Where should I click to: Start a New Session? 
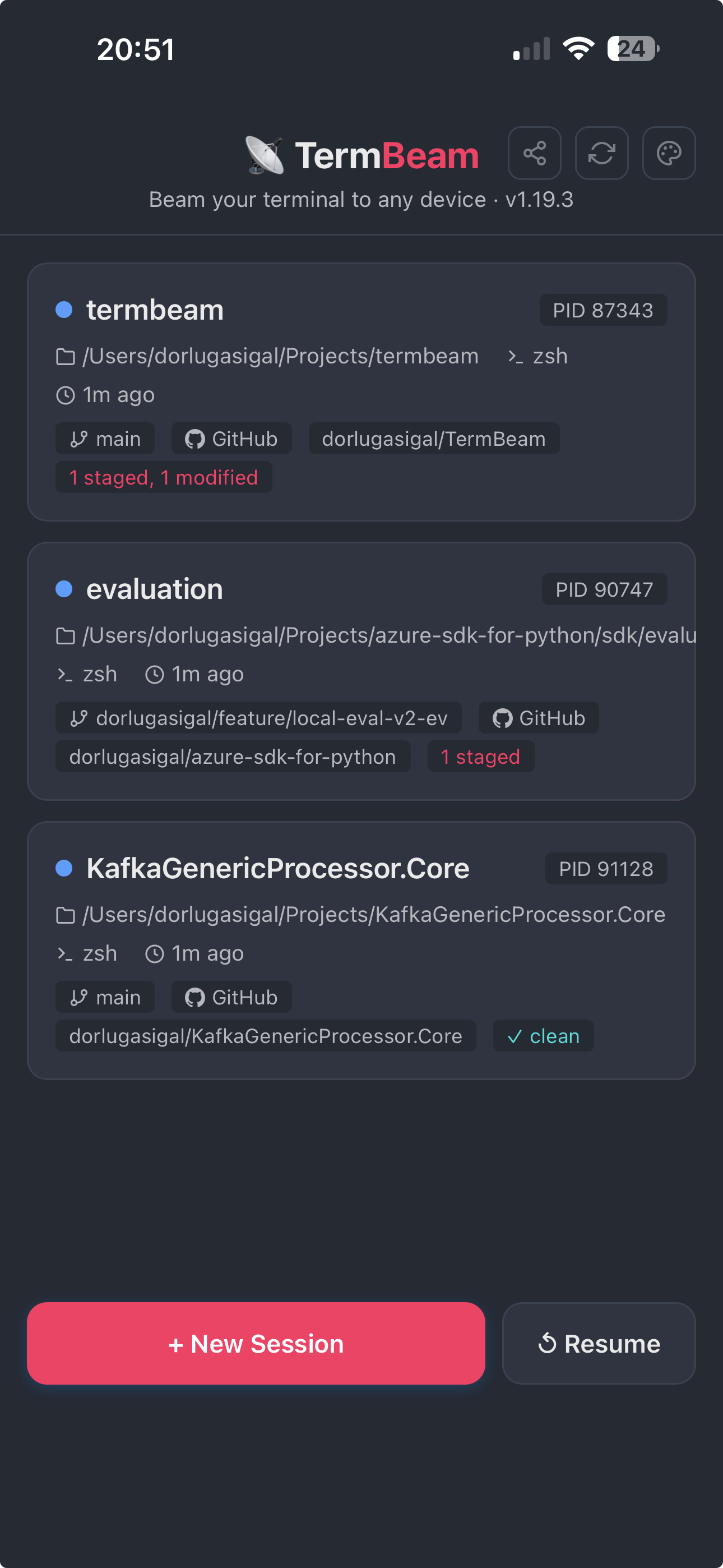tap(256, 1343)
